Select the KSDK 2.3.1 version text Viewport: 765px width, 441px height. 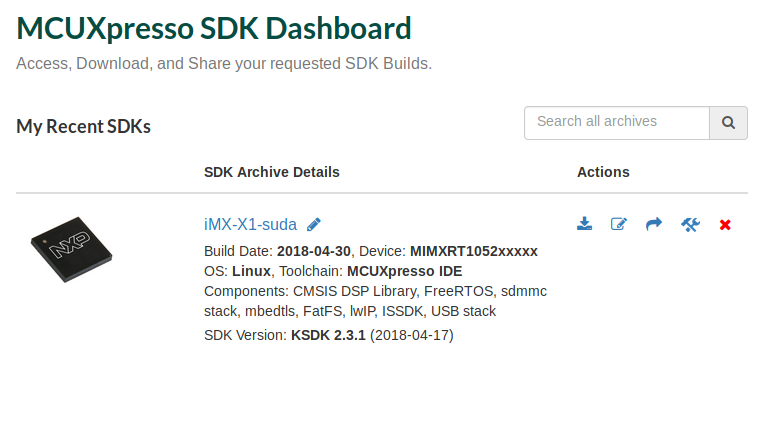pos(328,336)
